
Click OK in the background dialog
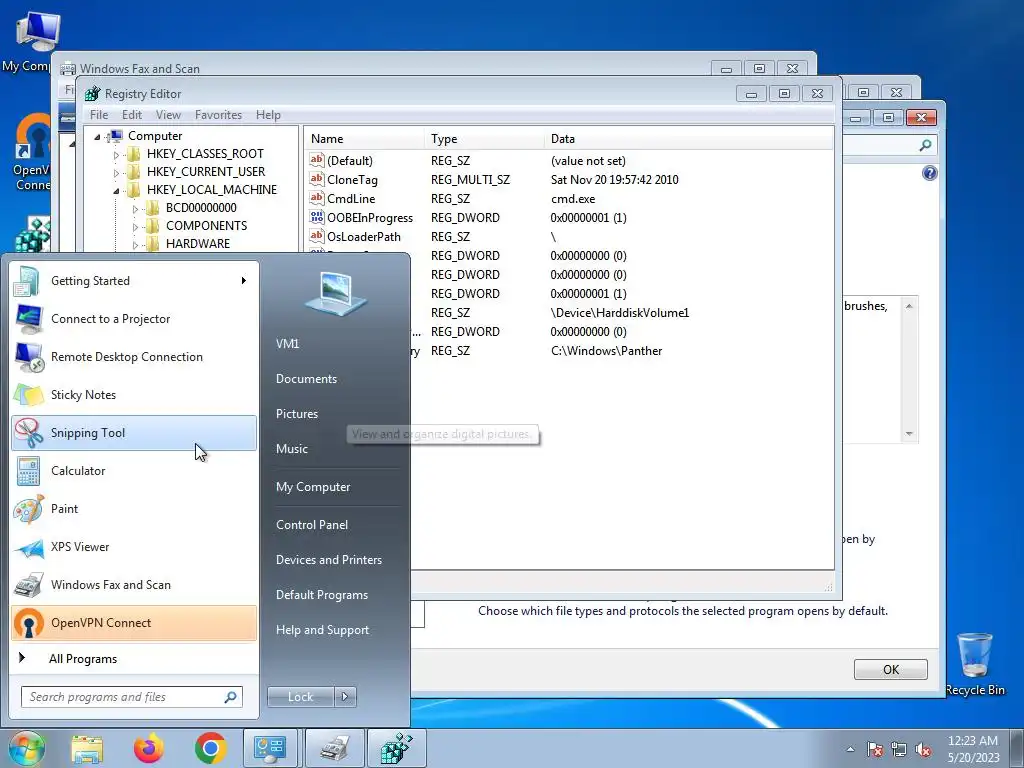point(891,669)
